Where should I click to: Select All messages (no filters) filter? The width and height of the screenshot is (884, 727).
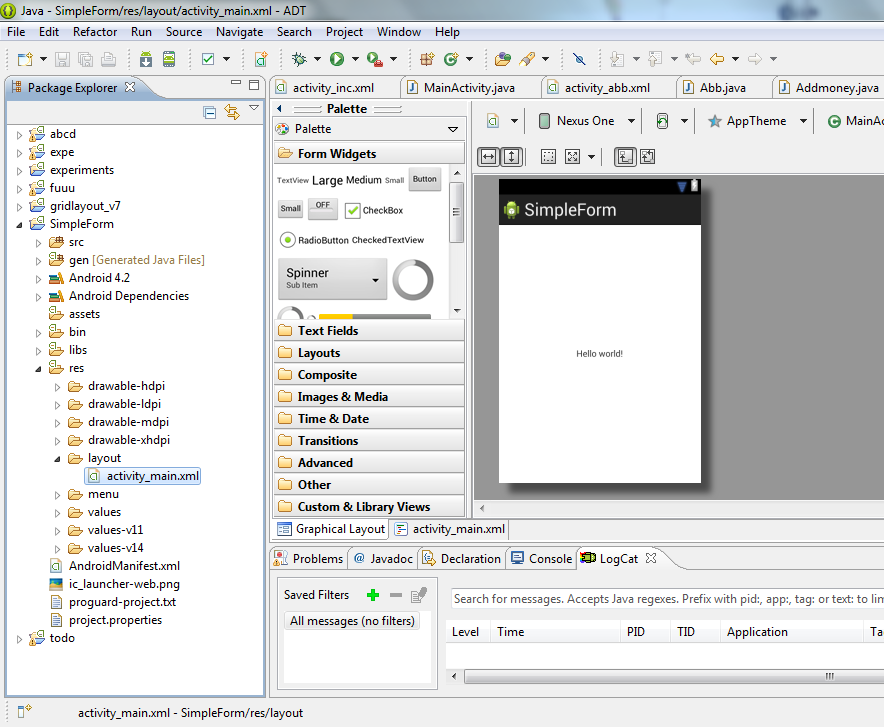pos(351,621)
